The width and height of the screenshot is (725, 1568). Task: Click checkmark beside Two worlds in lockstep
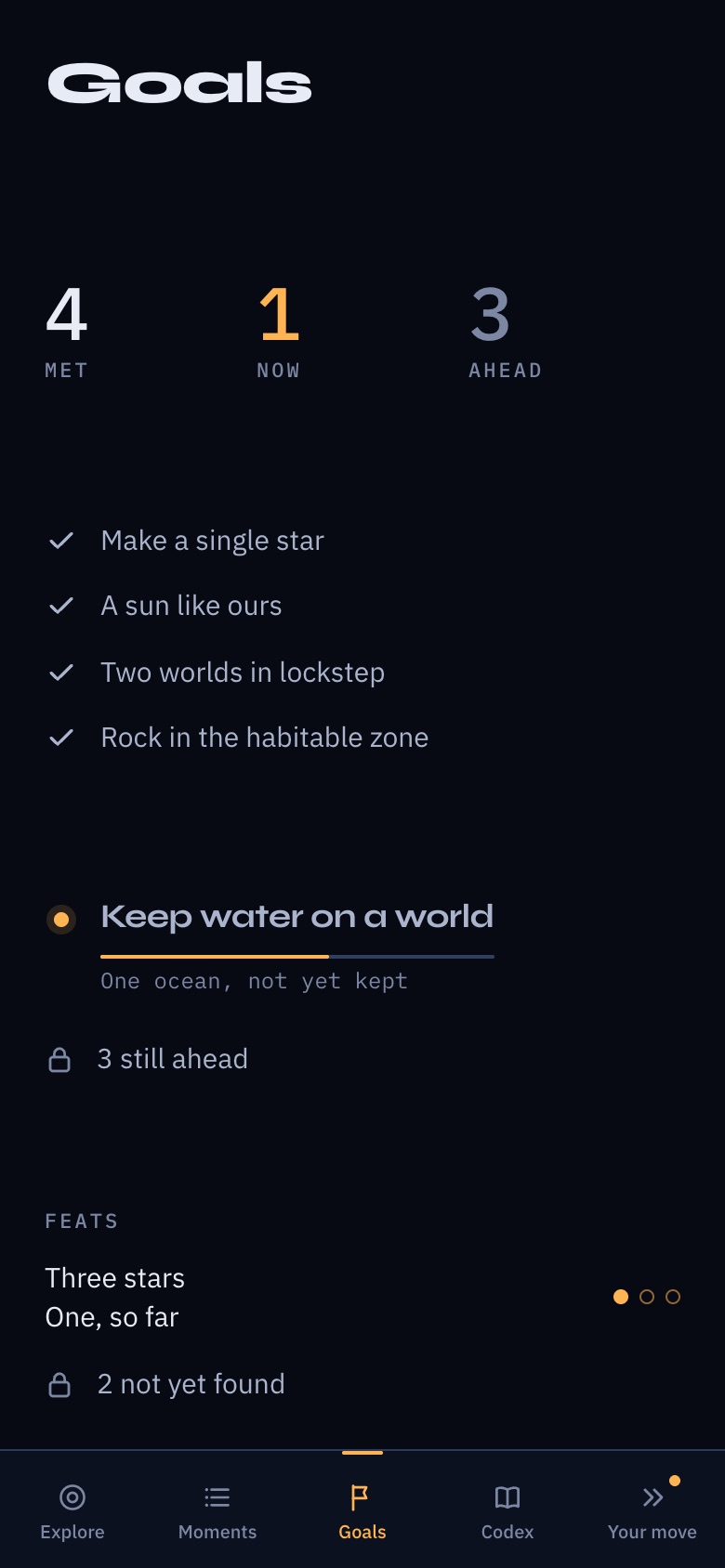[x=61, y=672]
